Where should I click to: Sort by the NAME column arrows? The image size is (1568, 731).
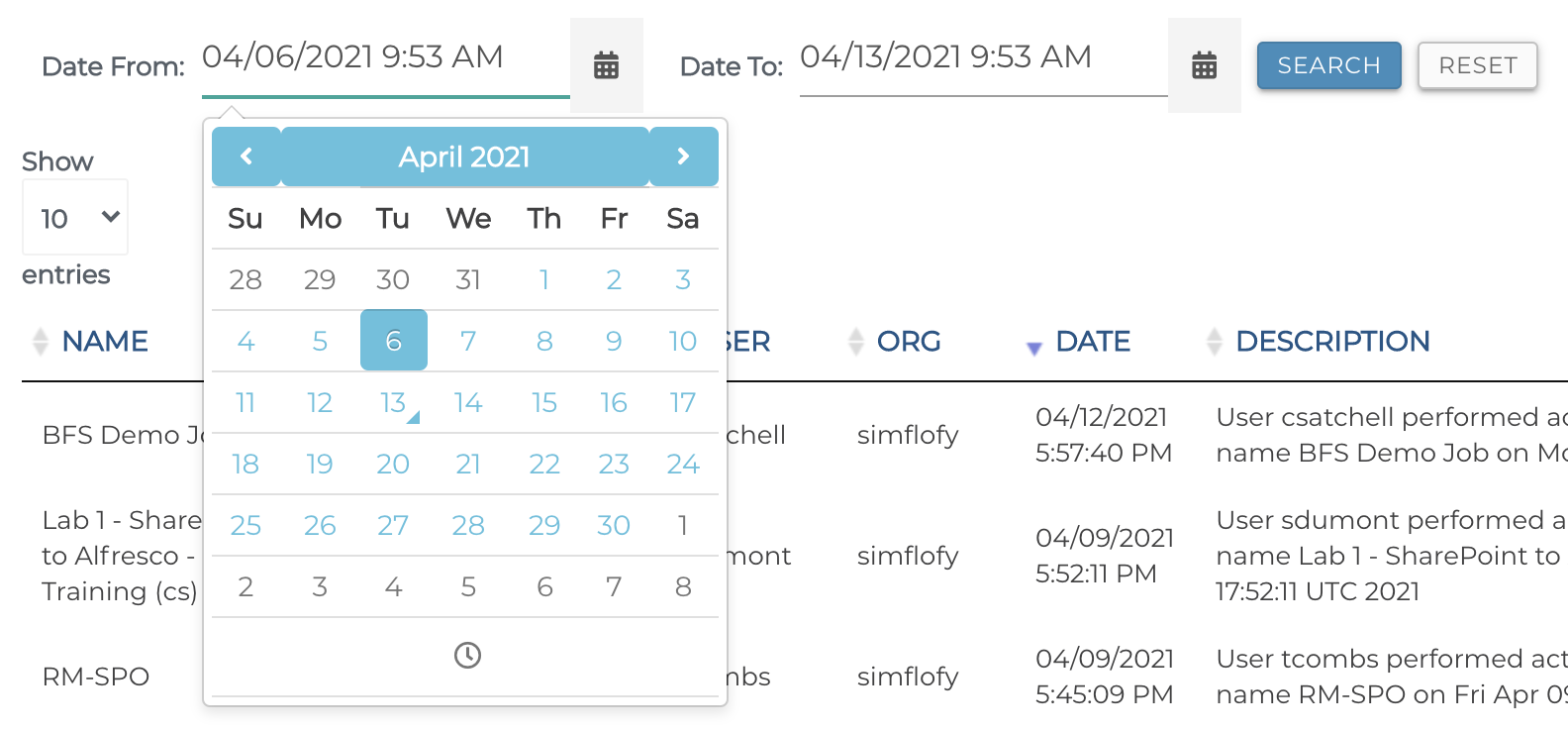pyautogui.click(x=41, y=342)
